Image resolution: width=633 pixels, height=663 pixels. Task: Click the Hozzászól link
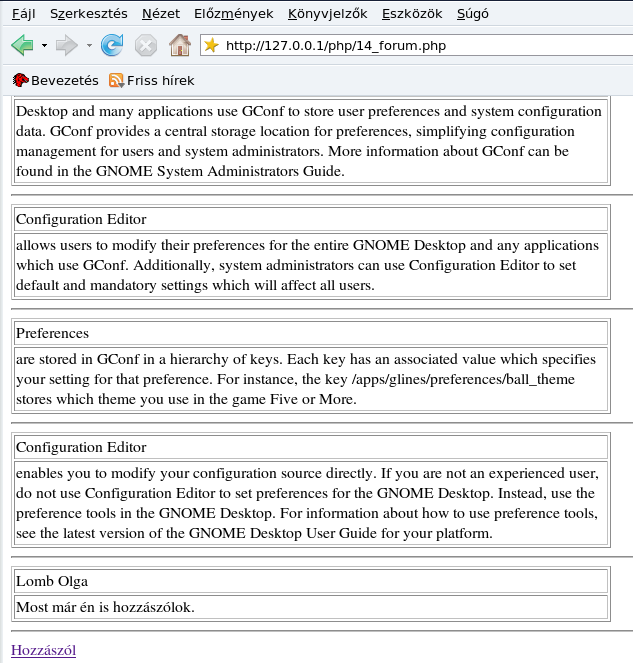[x=44, y=650]
